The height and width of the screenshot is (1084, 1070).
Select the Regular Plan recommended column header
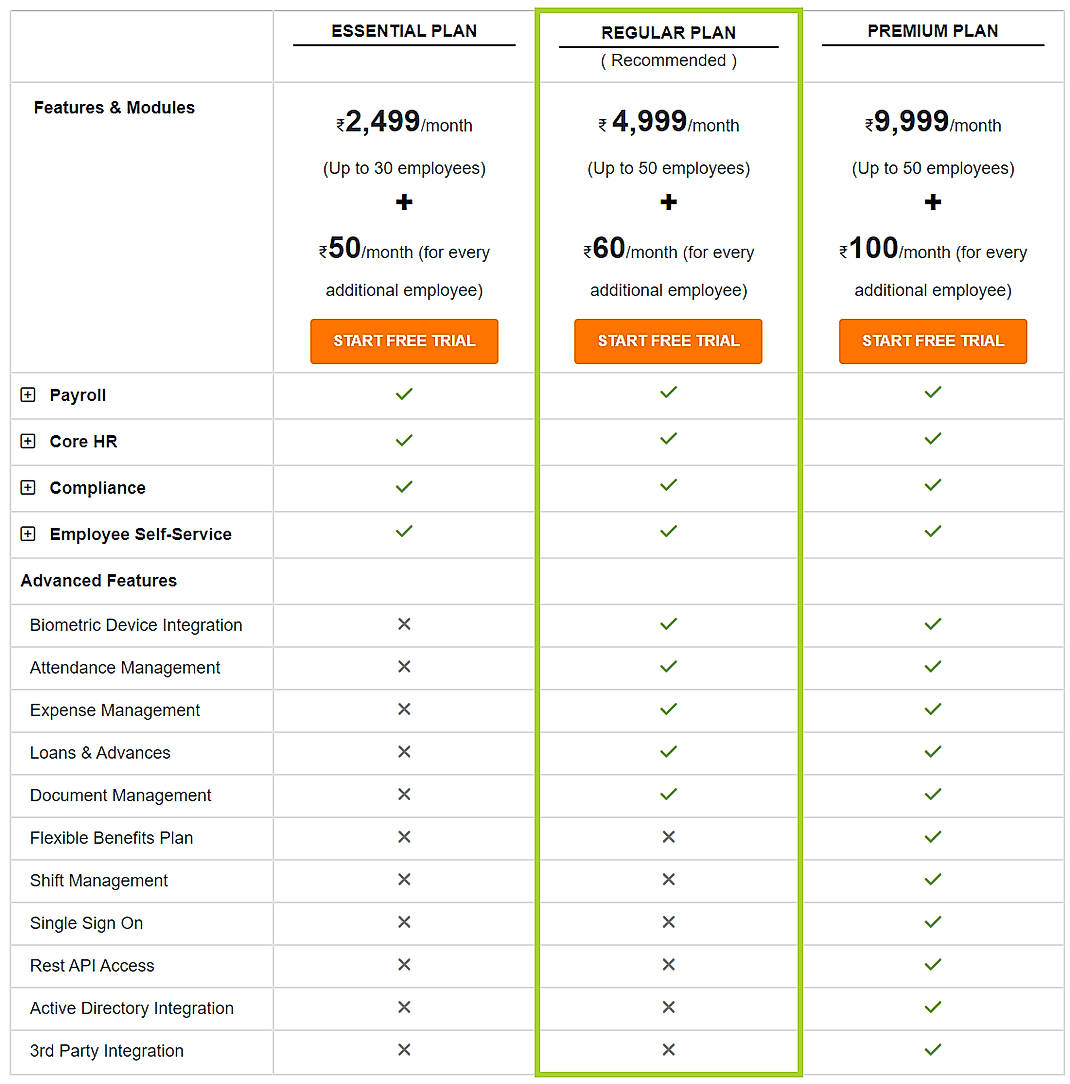tap(667, 32)
